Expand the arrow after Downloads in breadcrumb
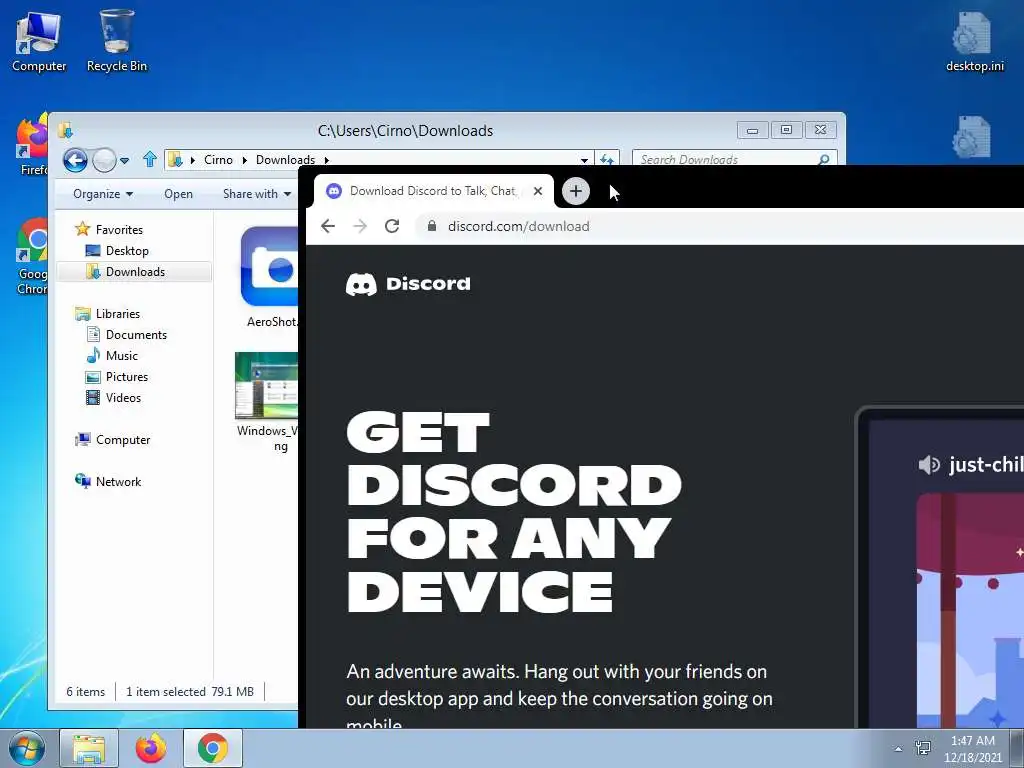1024x768 pixels. pyautogui.click(x=327, y=160)
